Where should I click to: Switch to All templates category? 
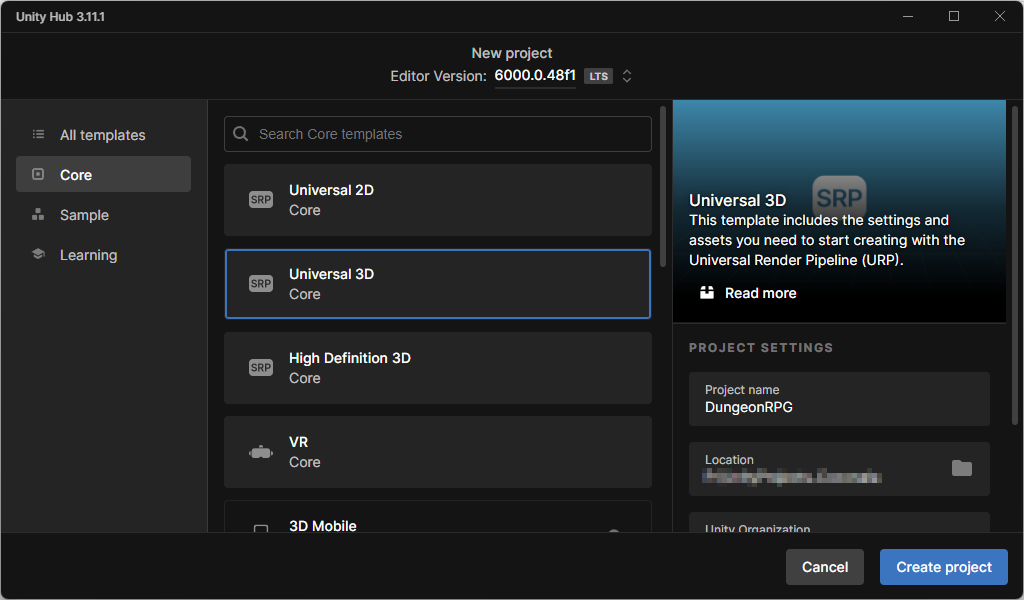(x=102, y=135)
